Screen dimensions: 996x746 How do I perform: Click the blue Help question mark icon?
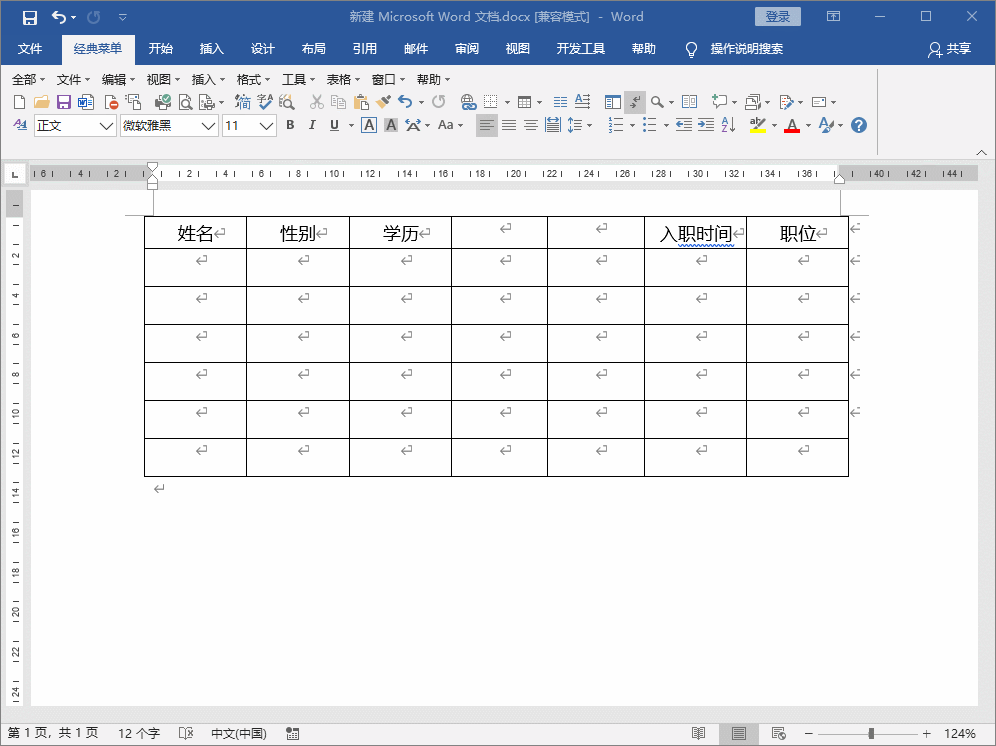point(858,125)
